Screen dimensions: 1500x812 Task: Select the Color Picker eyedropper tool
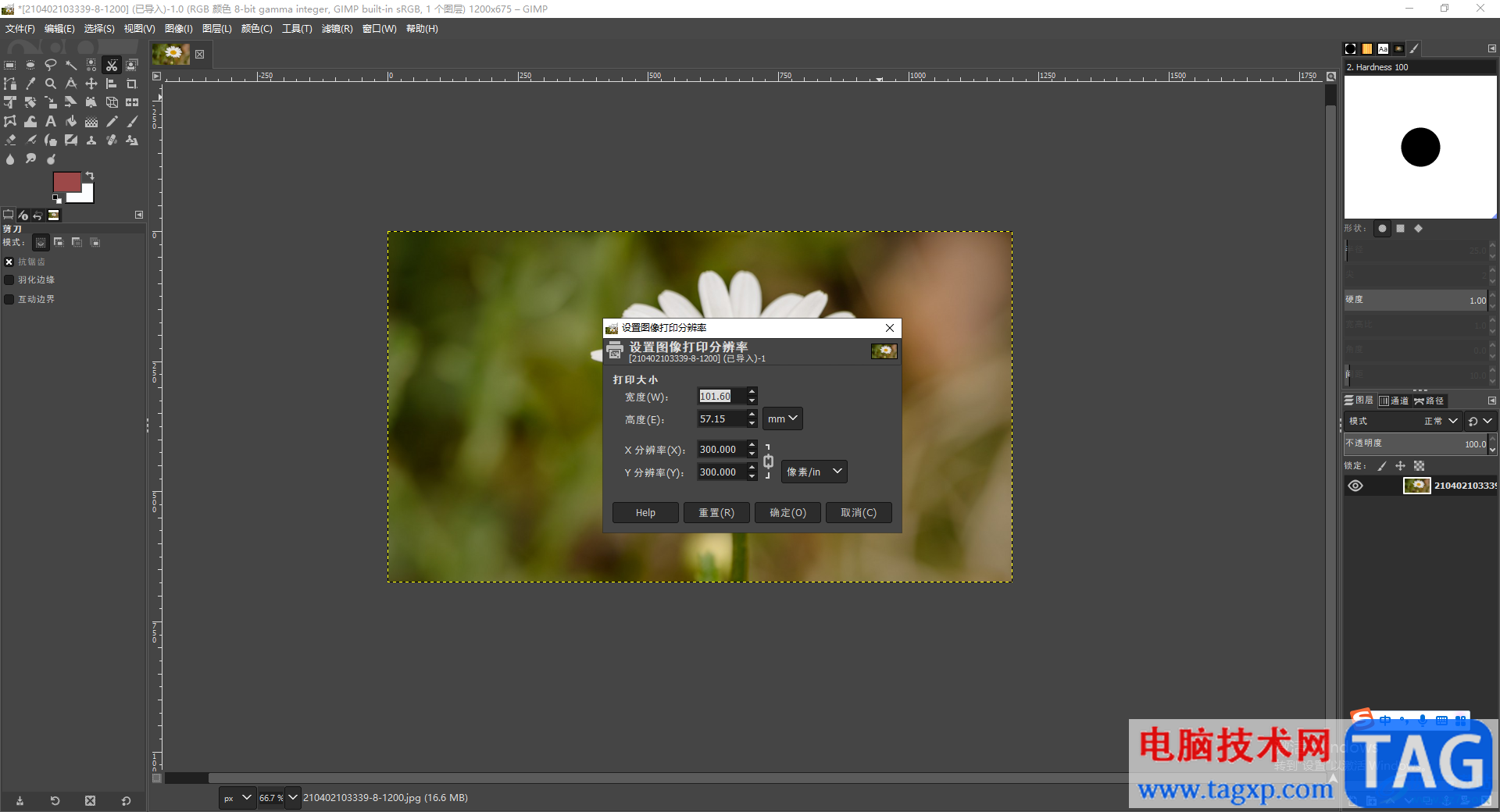[x=30, y=84]
